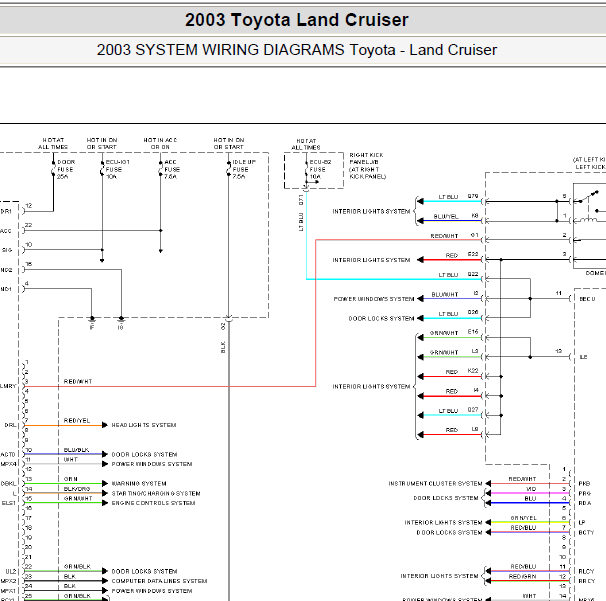Select the RLCY terminal label

[586, 571]
